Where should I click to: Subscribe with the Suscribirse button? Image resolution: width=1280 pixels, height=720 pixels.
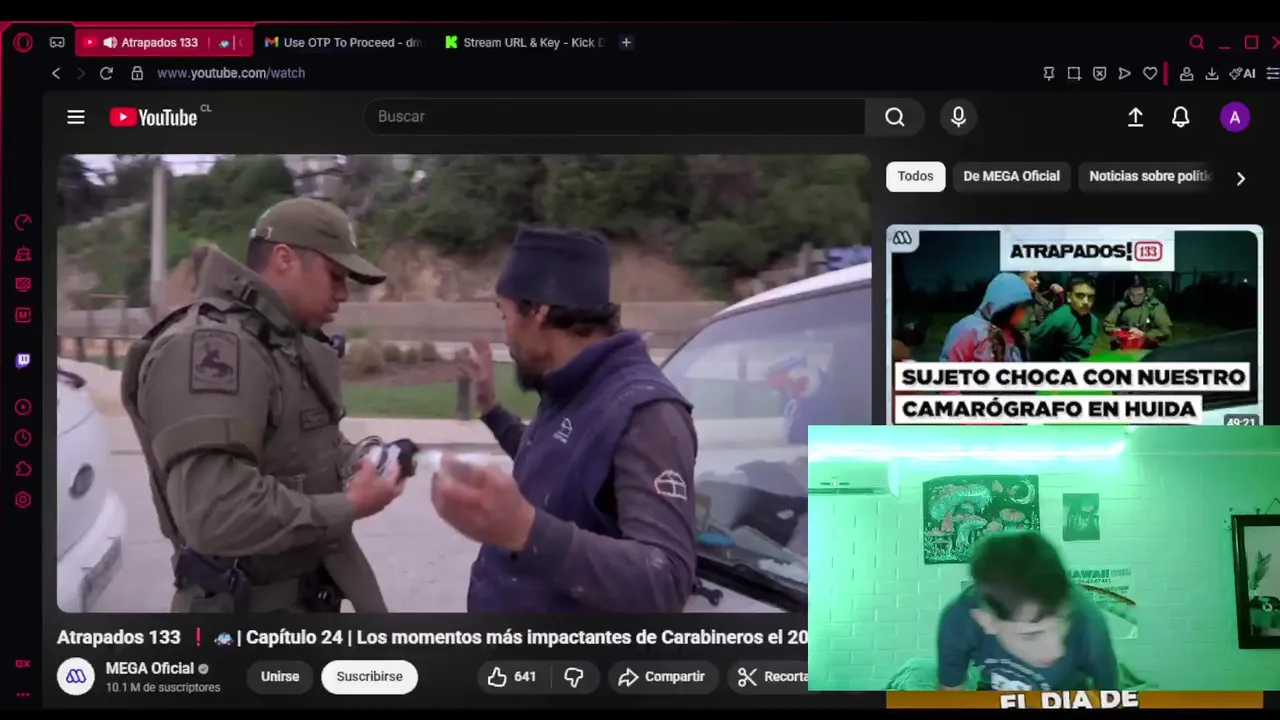[369, 677]
